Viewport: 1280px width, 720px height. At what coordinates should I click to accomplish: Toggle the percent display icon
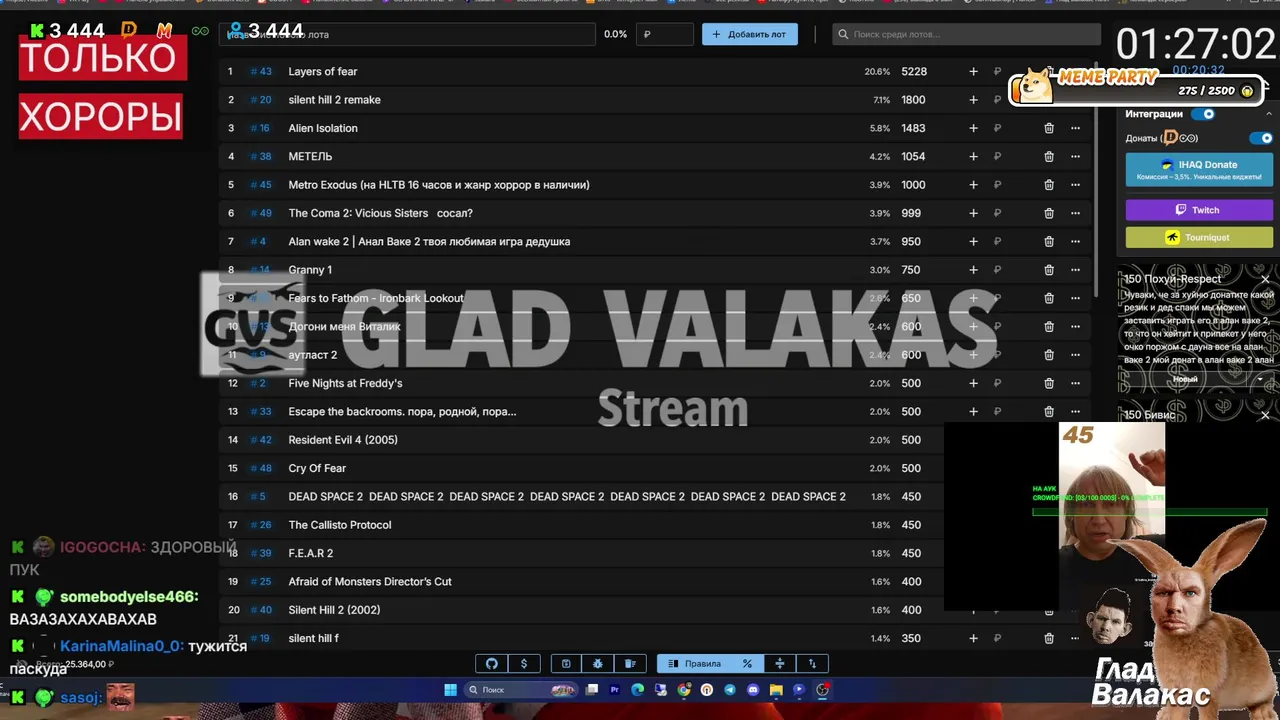tap(747, 664)
